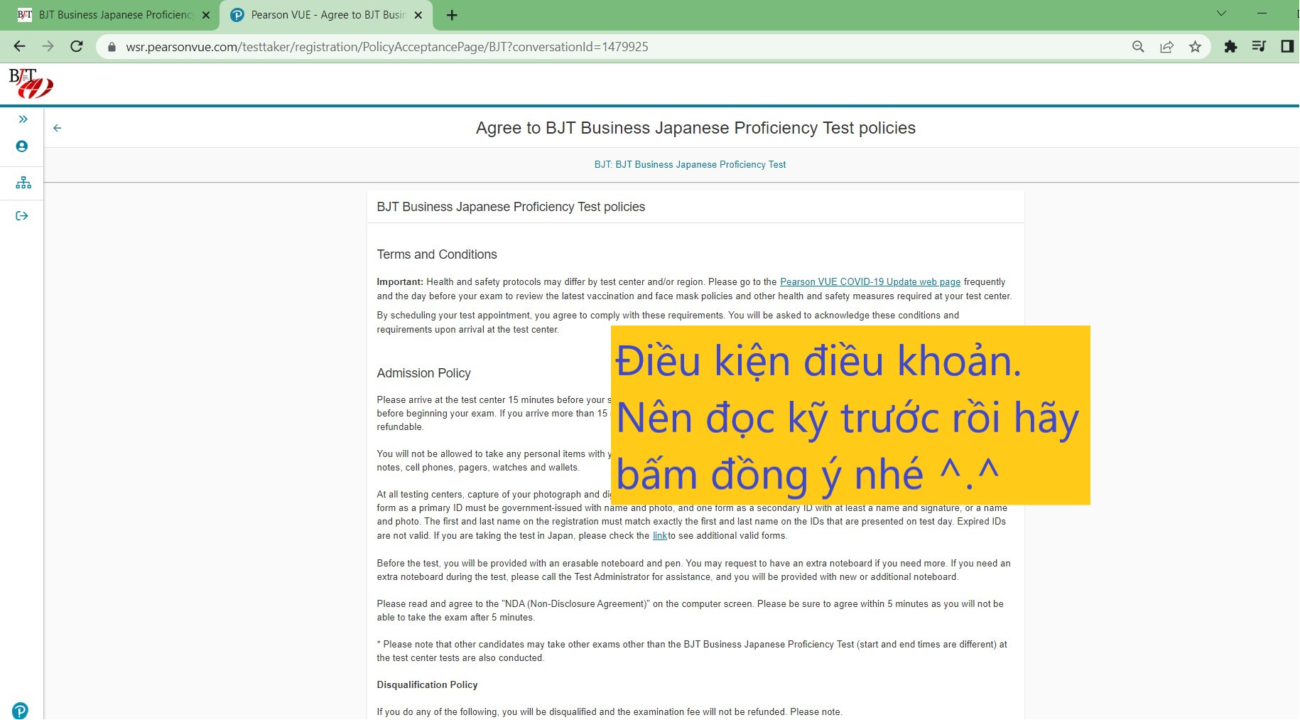Minimize the browser window
The width and height of the screenshot is (1300, 720).
1262,14
